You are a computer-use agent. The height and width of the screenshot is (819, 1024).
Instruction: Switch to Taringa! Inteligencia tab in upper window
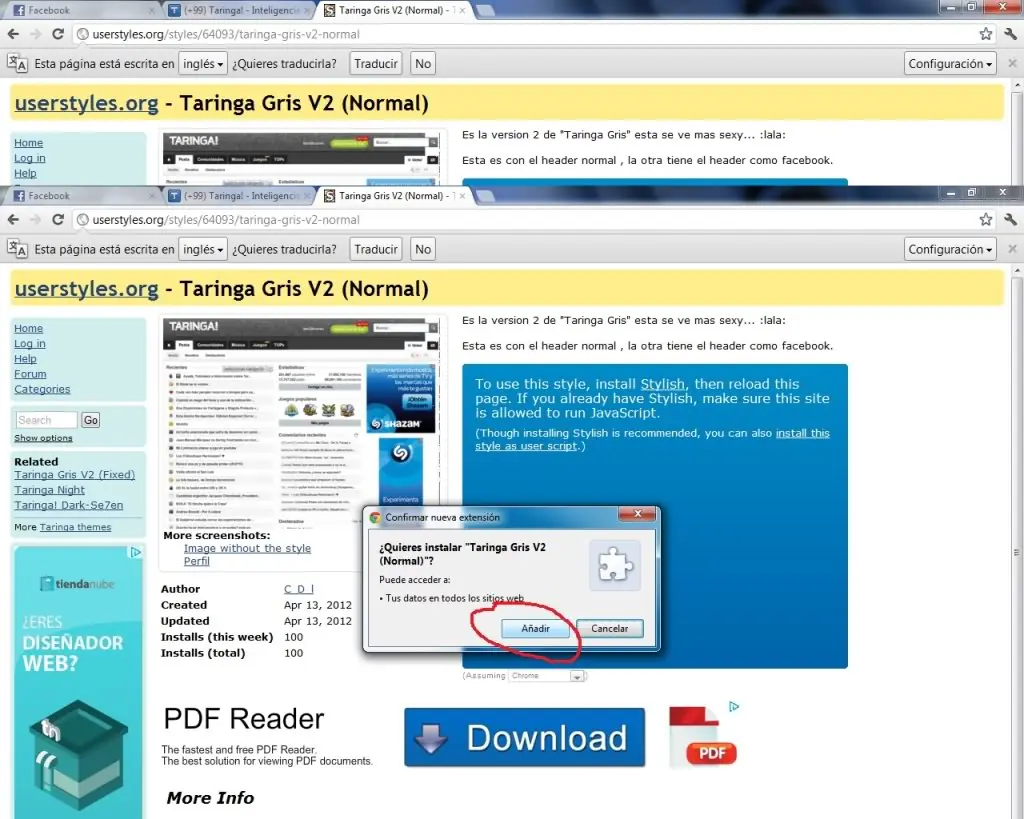238,10
